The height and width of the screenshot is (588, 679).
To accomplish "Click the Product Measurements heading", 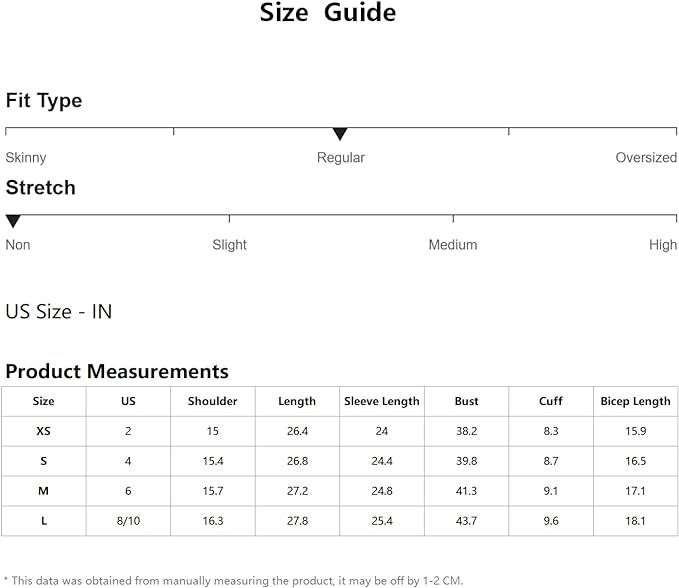I will [117, 372].
